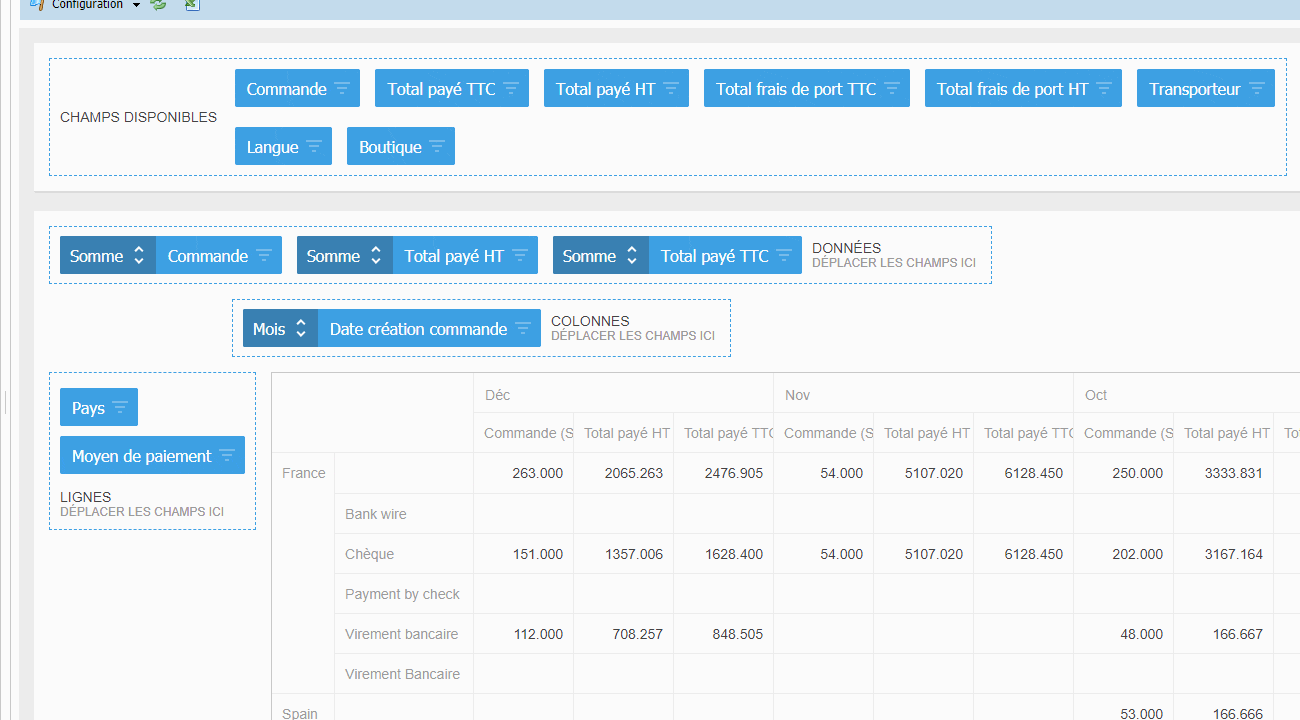Click the France row header
1300x720 pixels.
[x=303, y=473]
